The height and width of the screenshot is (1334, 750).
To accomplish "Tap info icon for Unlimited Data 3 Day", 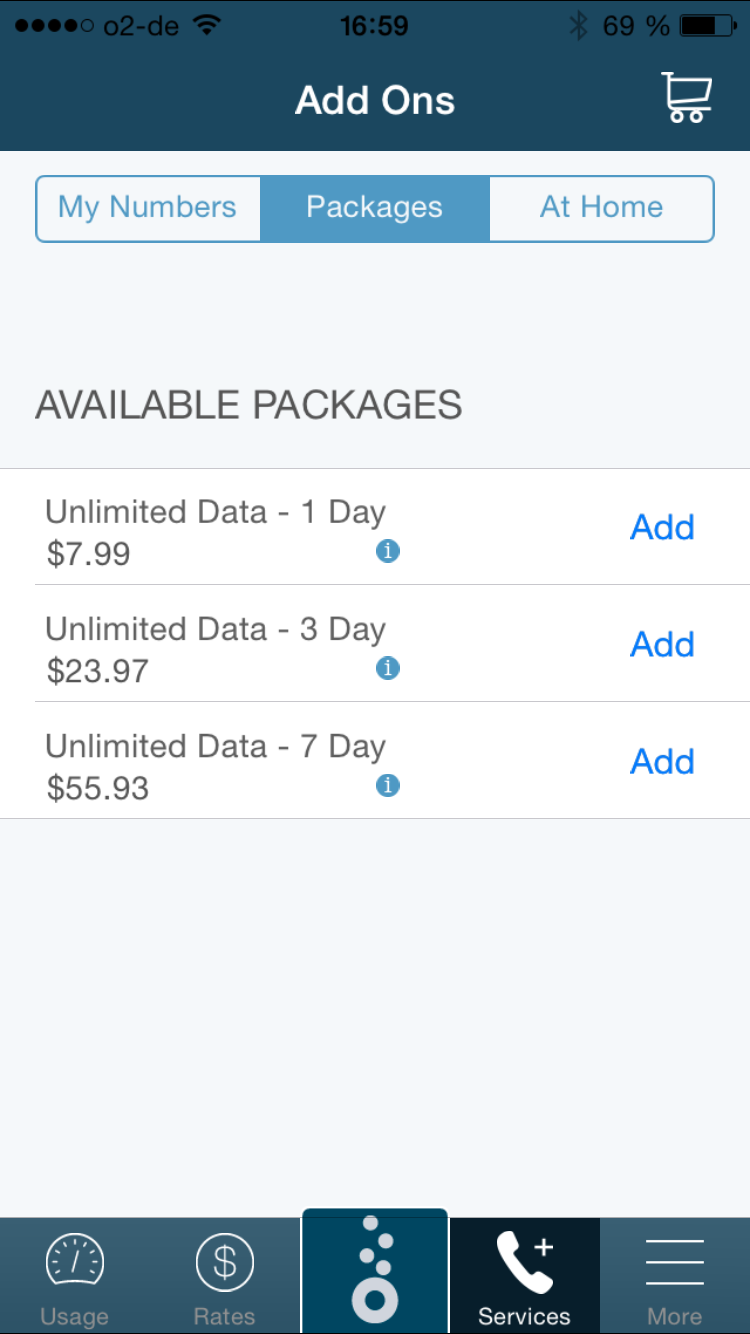I will [388, 668].
